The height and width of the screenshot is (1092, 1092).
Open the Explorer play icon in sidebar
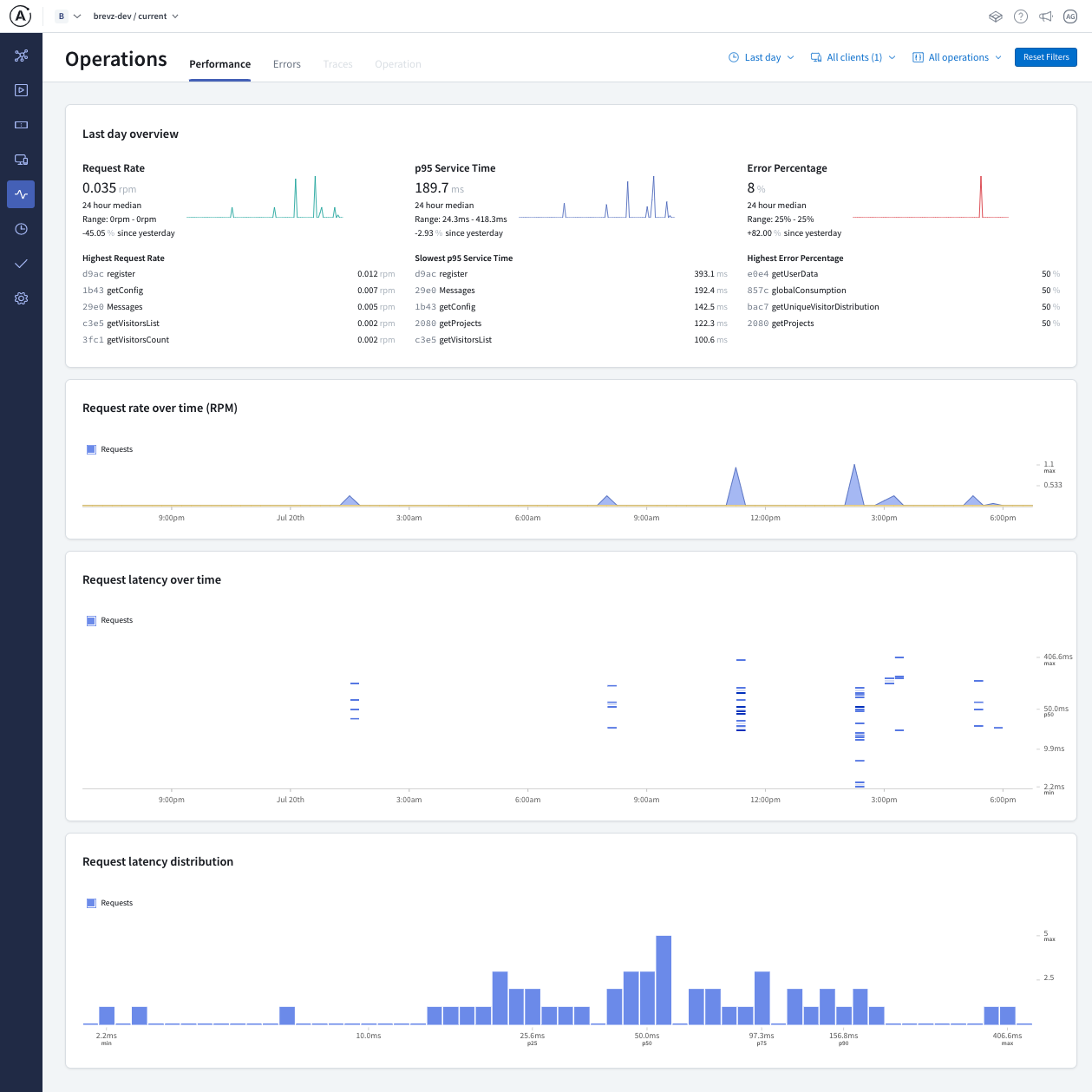click(x=21, y=90)
